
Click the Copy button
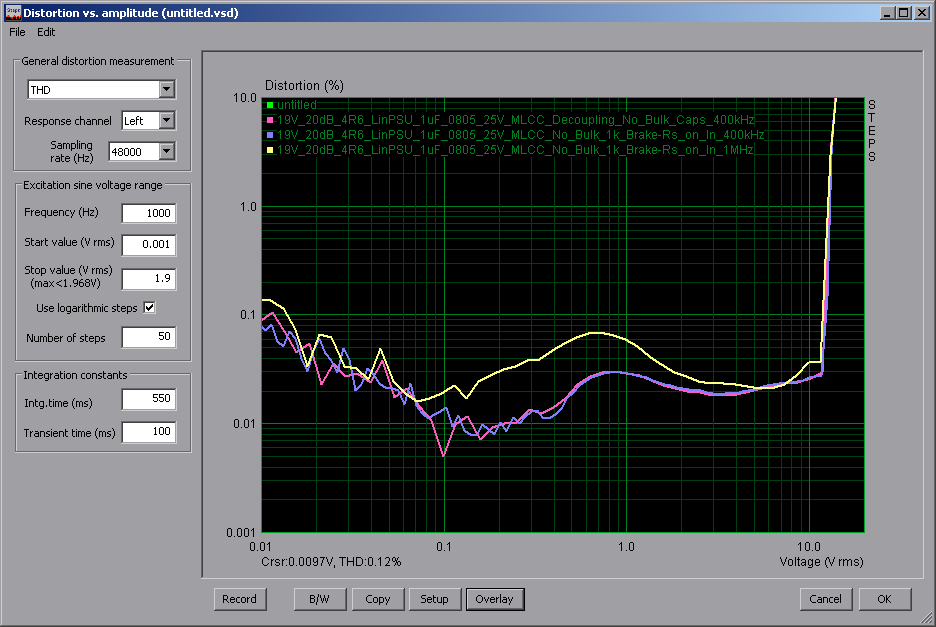coord(377,599)
